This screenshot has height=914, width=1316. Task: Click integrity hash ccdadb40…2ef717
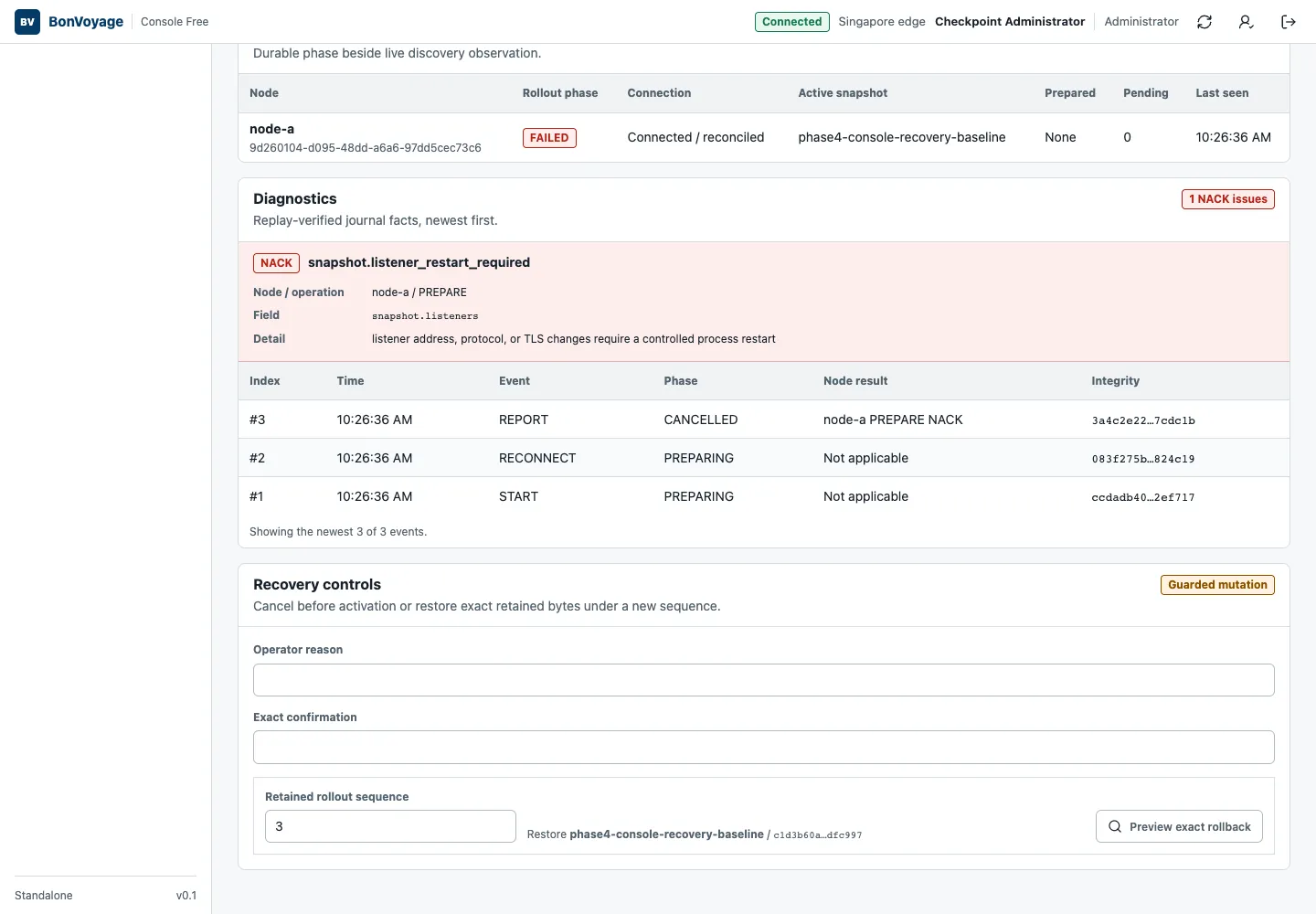(x=1143, y=497)
